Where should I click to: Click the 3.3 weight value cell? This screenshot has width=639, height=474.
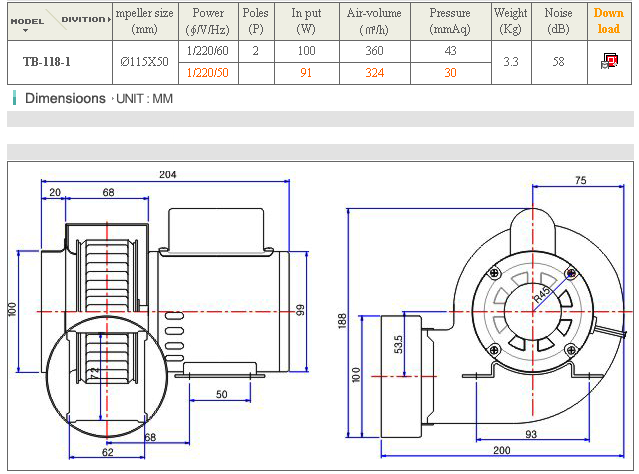(510, 62)
